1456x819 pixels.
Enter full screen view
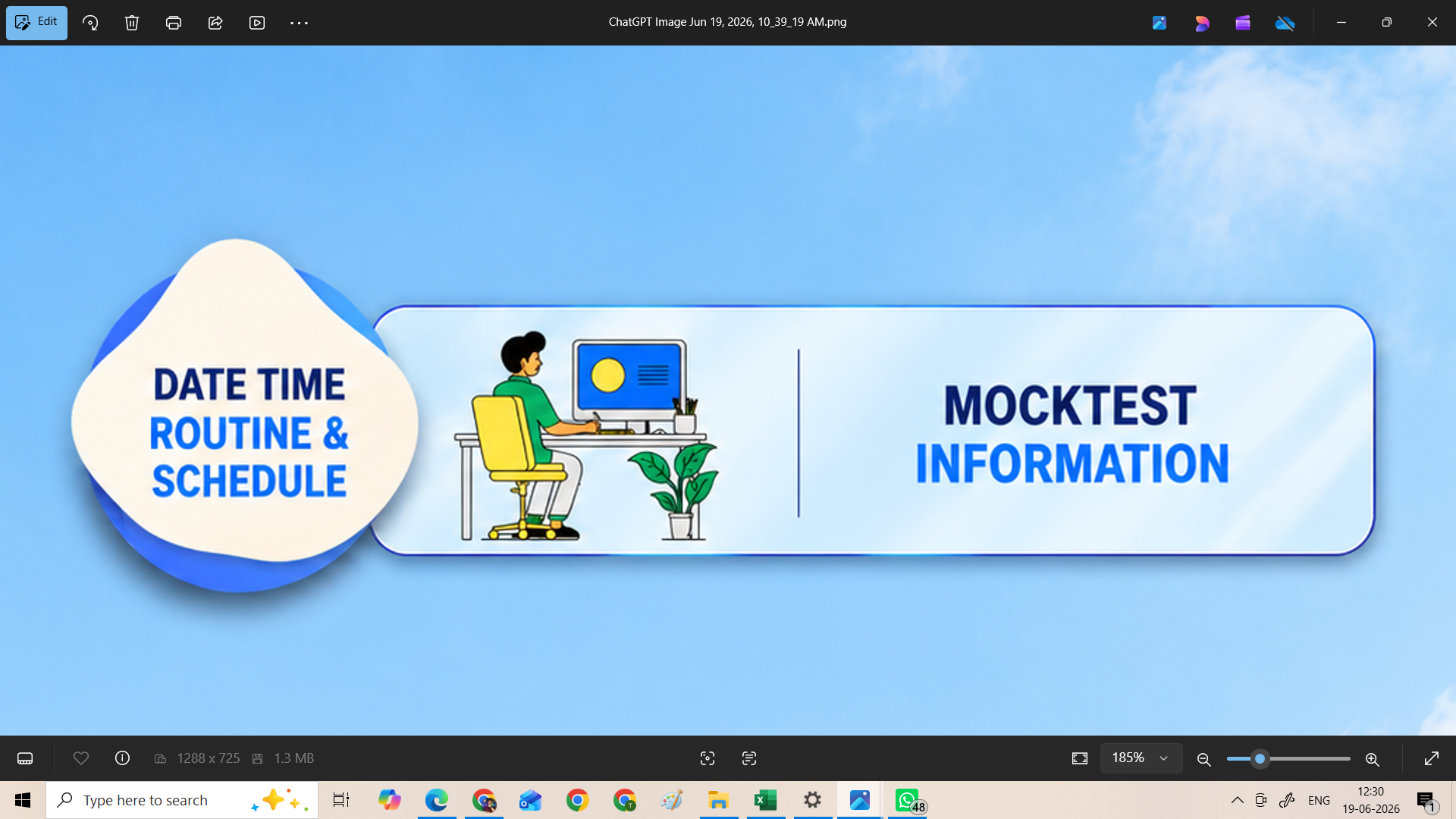click(x=1432, y=758)
